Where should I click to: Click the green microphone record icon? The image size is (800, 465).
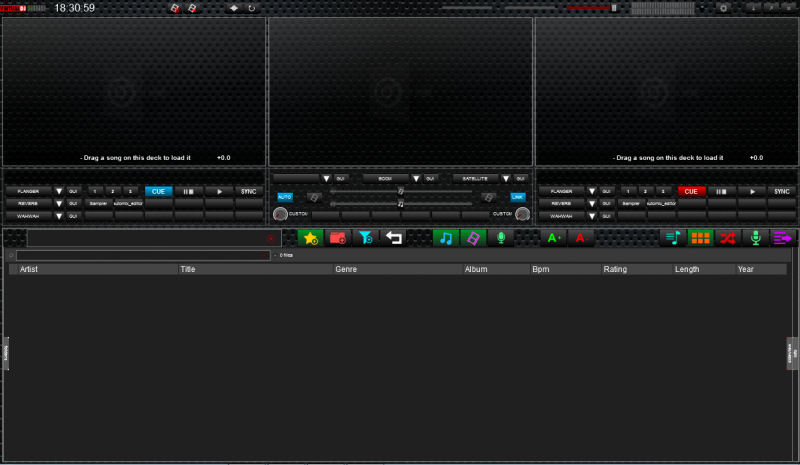756,238
